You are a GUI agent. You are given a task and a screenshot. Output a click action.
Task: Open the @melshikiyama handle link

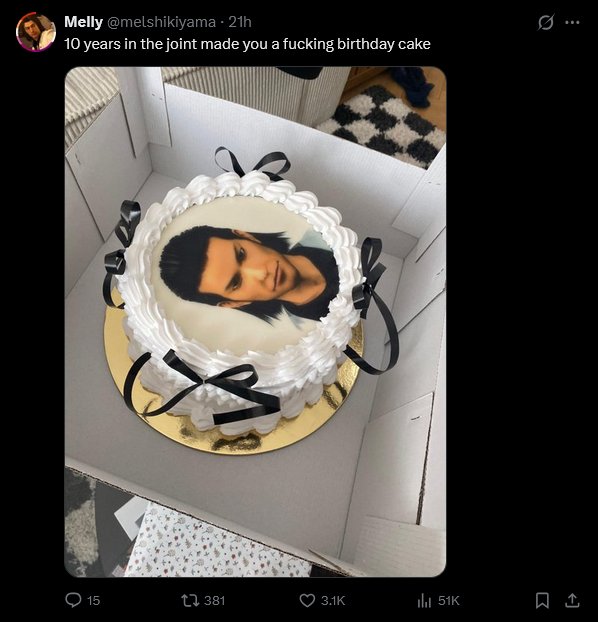[161, 22]
